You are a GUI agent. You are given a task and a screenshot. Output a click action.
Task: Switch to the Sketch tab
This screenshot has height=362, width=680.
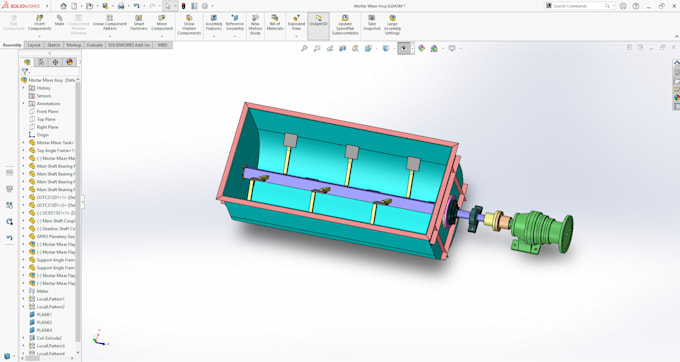54,45
